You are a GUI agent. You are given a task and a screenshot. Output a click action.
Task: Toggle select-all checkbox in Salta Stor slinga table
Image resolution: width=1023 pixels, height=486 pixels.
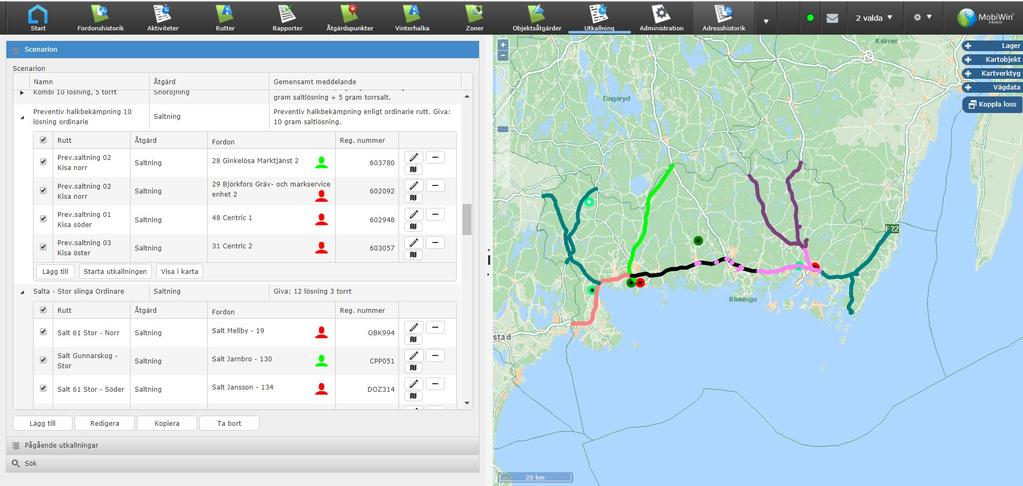[44, 311]
